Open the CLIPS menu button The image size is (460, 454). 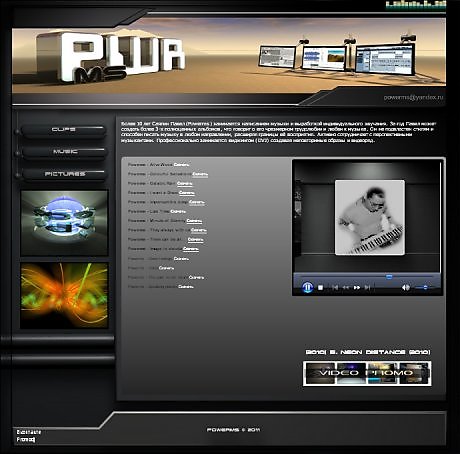(64, 130)
